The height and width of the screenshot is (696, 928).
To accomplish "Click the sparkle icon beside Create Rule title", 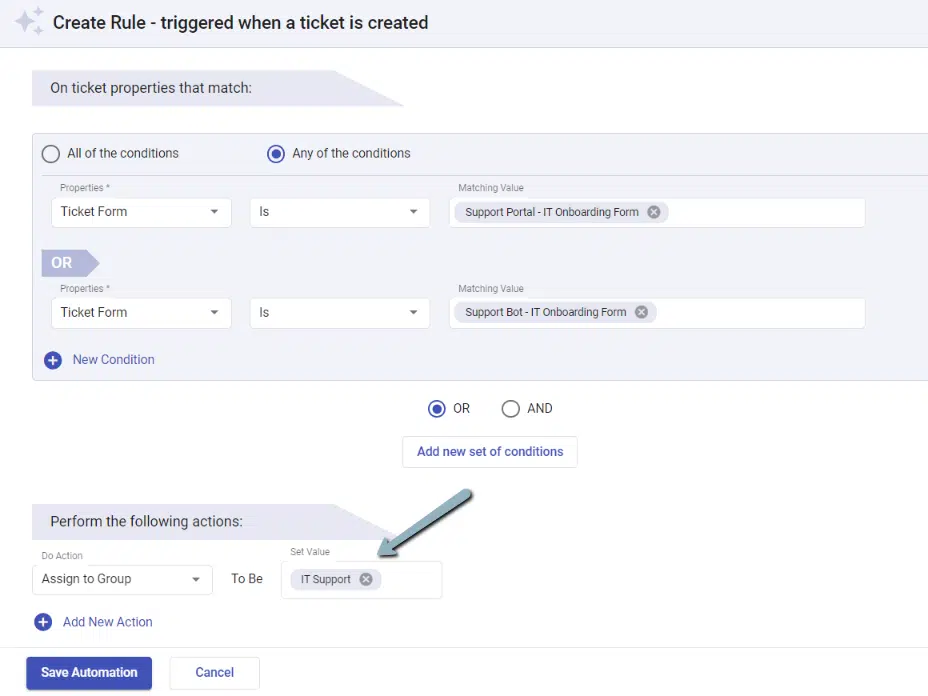I will pos(29,21).
